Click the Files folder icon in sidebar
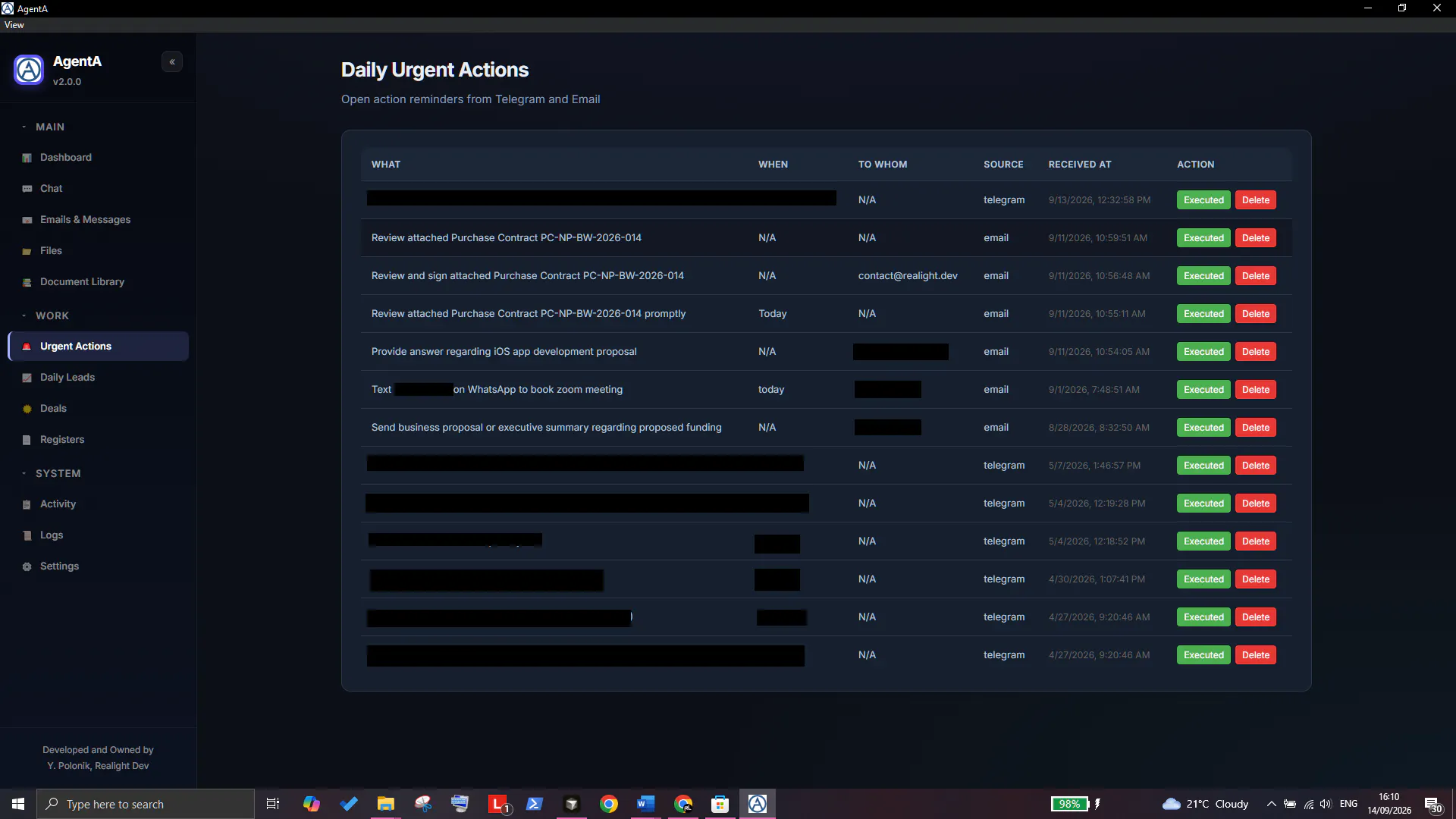Screen dimensions: 1456x819 coord(27,251)
